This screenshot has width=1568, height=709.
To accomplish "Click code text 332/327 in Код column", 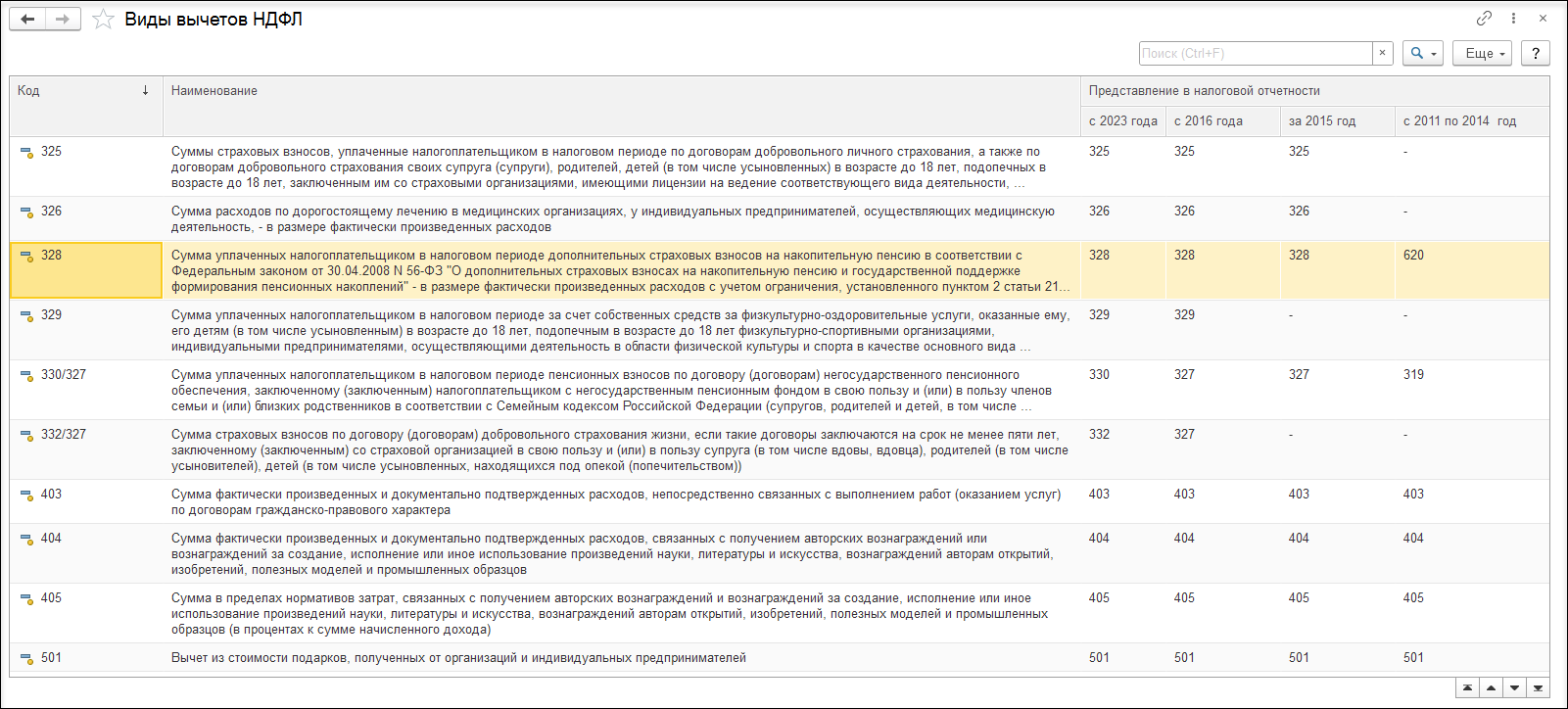I will tap(64, 435).
